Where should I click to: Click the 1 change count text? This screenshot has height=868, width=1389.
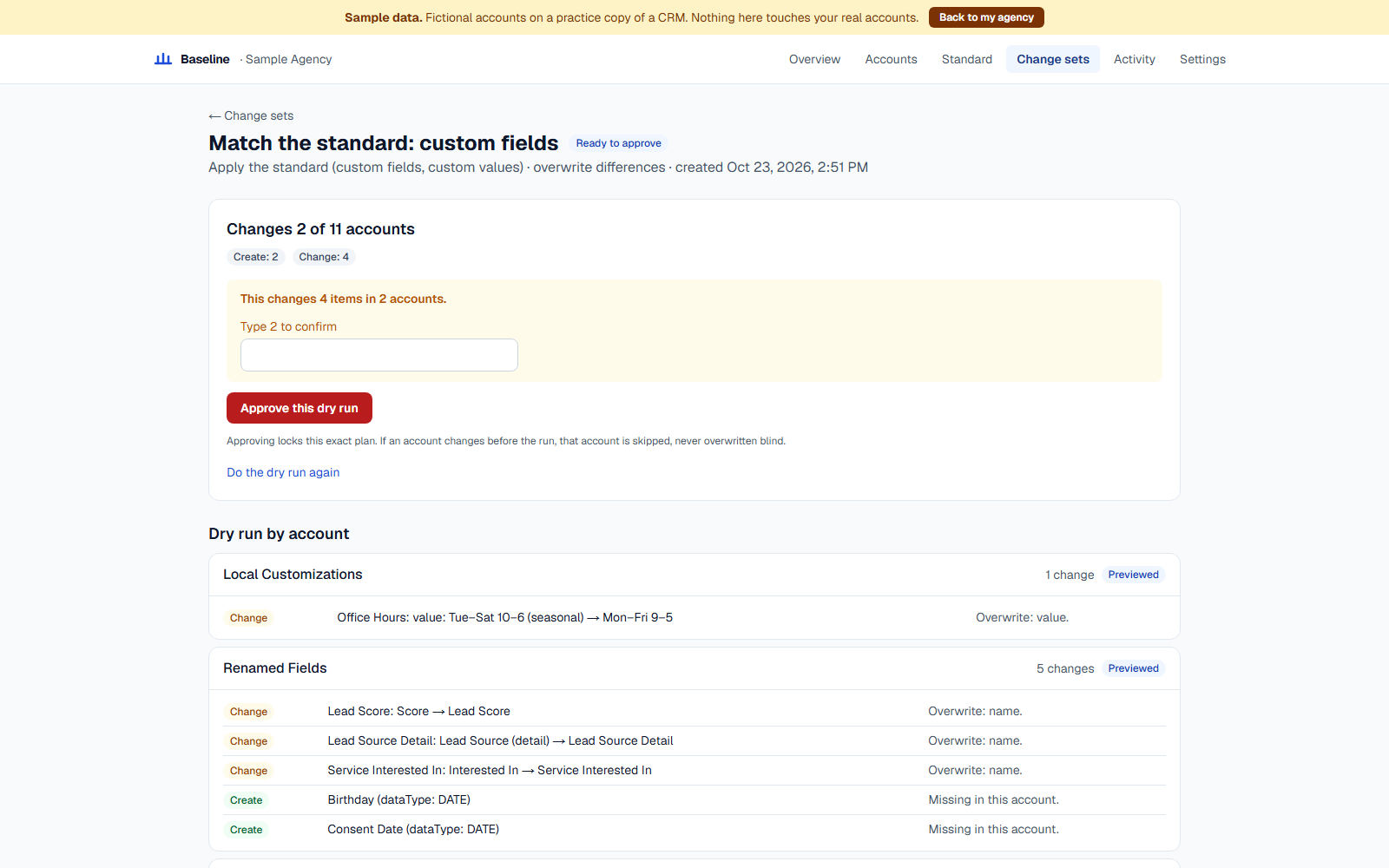point(1070,575)
